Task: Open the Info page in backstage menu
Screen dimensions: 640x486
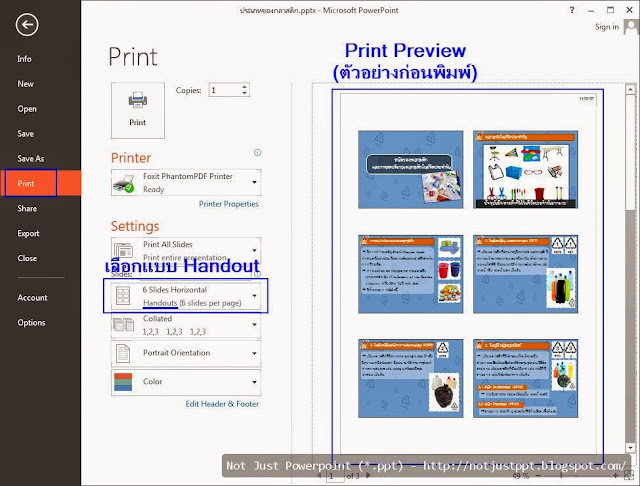Action: (x=24, y=59)
